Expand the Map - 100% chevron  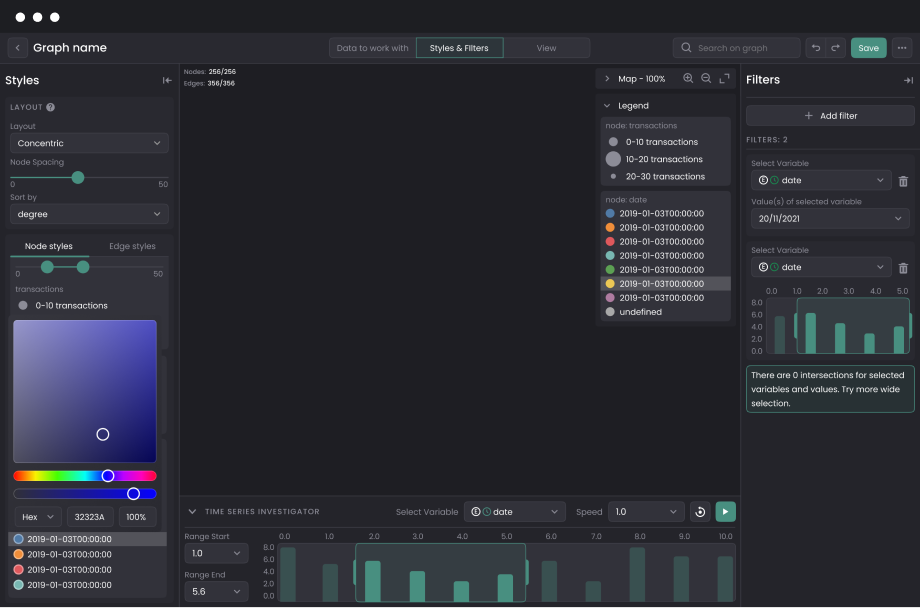(607, 79)
